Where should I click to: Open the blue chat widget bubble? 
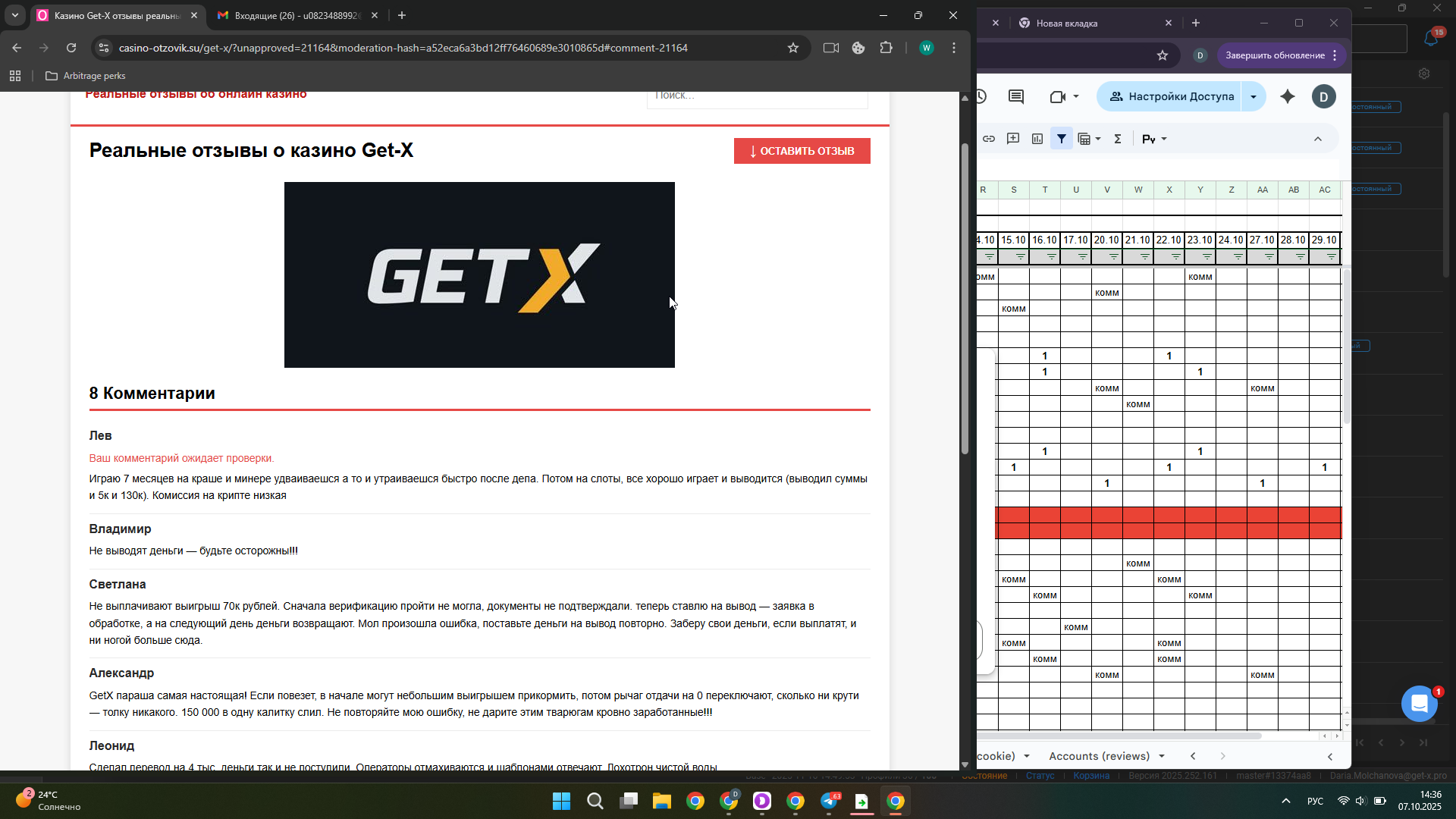click(x=1419, y=704)
